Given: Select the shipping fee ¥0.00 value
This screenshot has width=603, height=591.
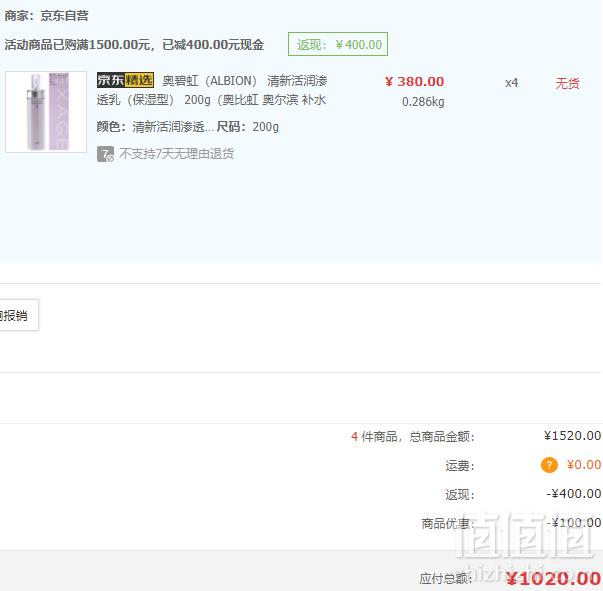Looking at the screenshot, I should [x=584, y=465].
